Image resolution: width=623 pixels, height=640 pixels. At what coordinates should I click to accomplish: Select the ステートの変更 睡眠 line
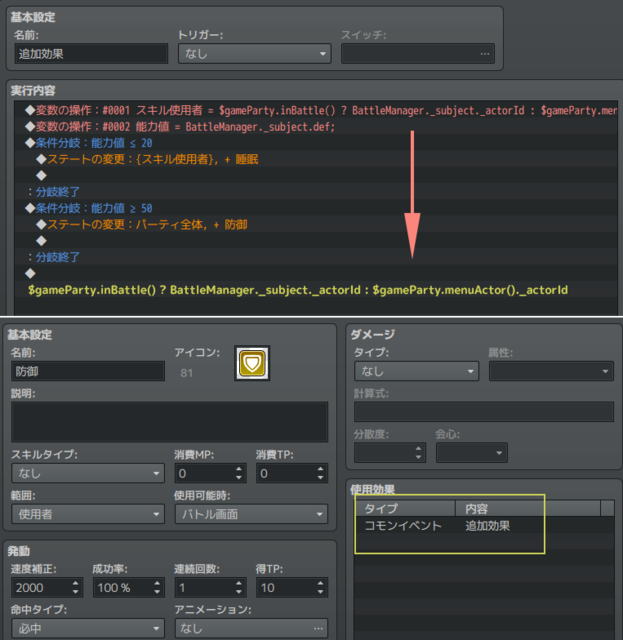point(316,159)
